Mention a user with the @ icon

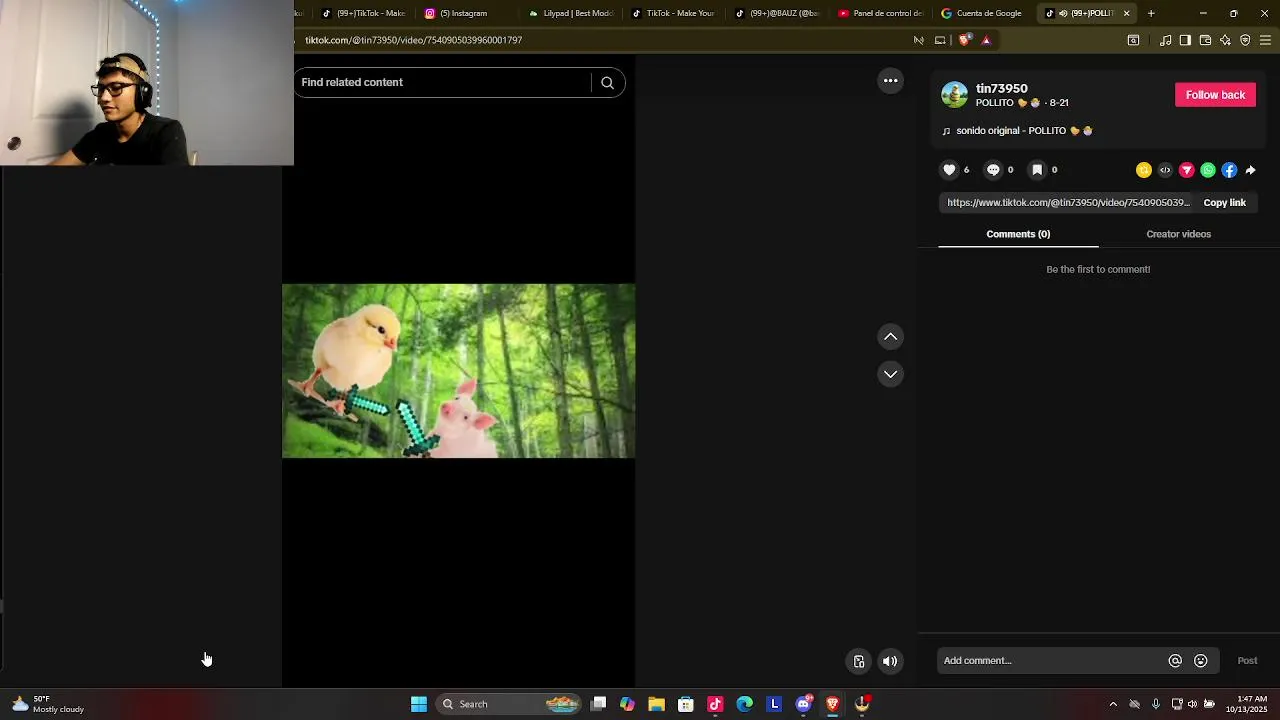pyautogui.click(x=1175, y=661)
